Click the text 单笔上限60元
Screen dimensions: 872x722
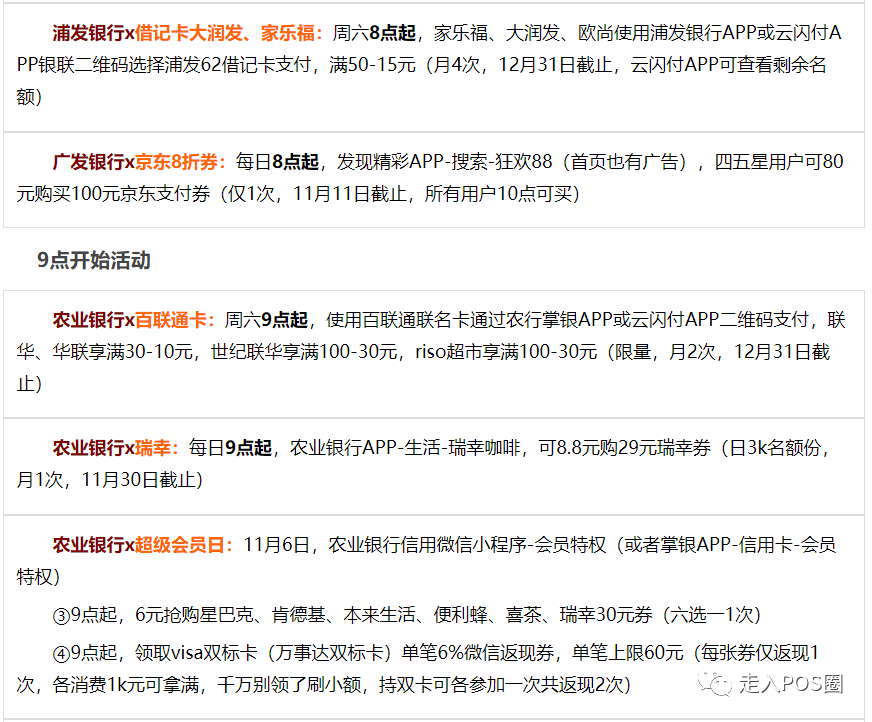click(627, 652)
